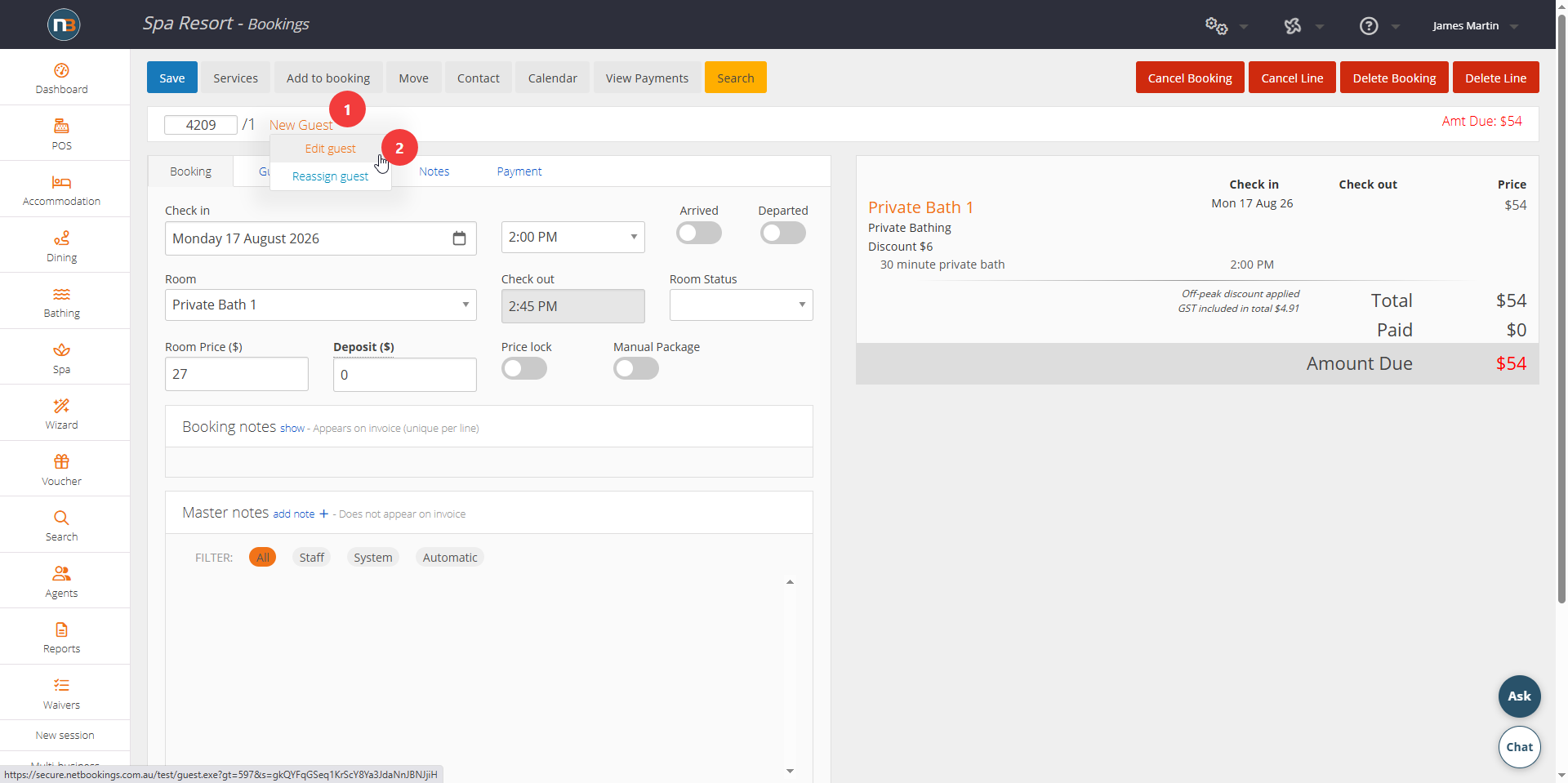This screenshot has height=783, width=1568.
Task: Click the Contact button
Action: tap(478, 78)
